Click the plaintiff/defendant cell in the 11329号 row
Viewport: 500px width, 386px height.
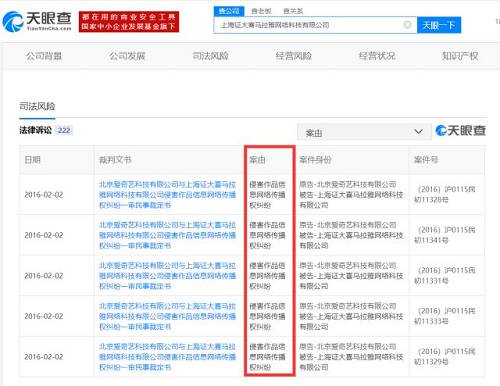351,357
